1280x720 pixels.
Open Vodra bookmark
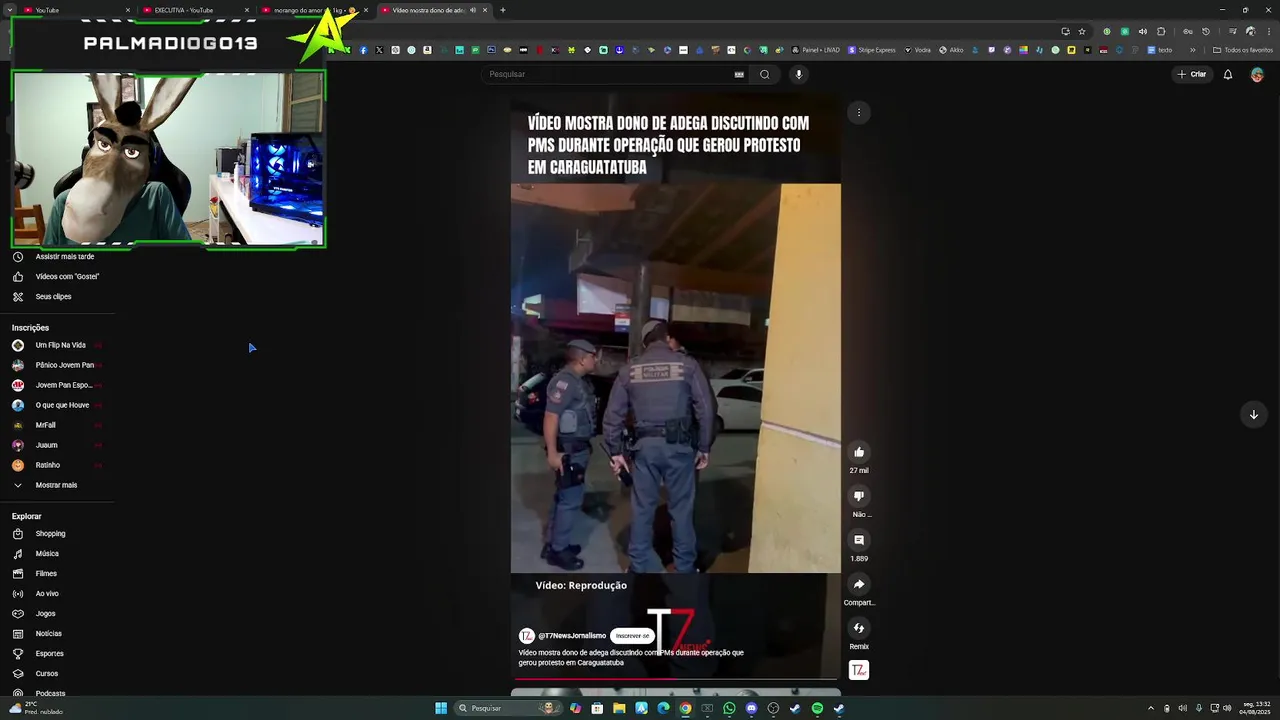917,50
